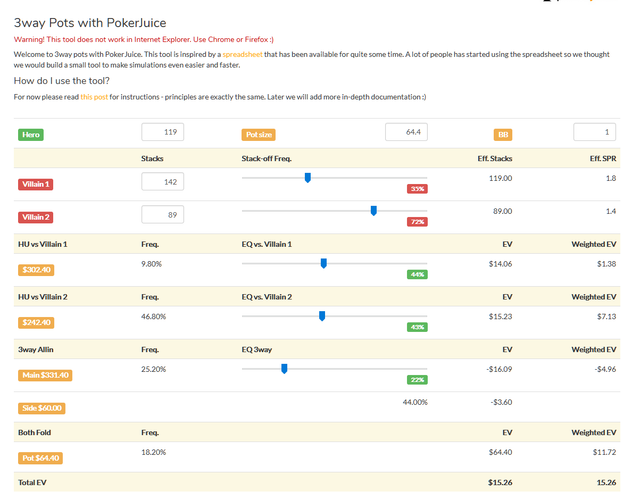Select the 44.00% side pot equity
The width and height of the screenshot is (640, 492).
415,402
